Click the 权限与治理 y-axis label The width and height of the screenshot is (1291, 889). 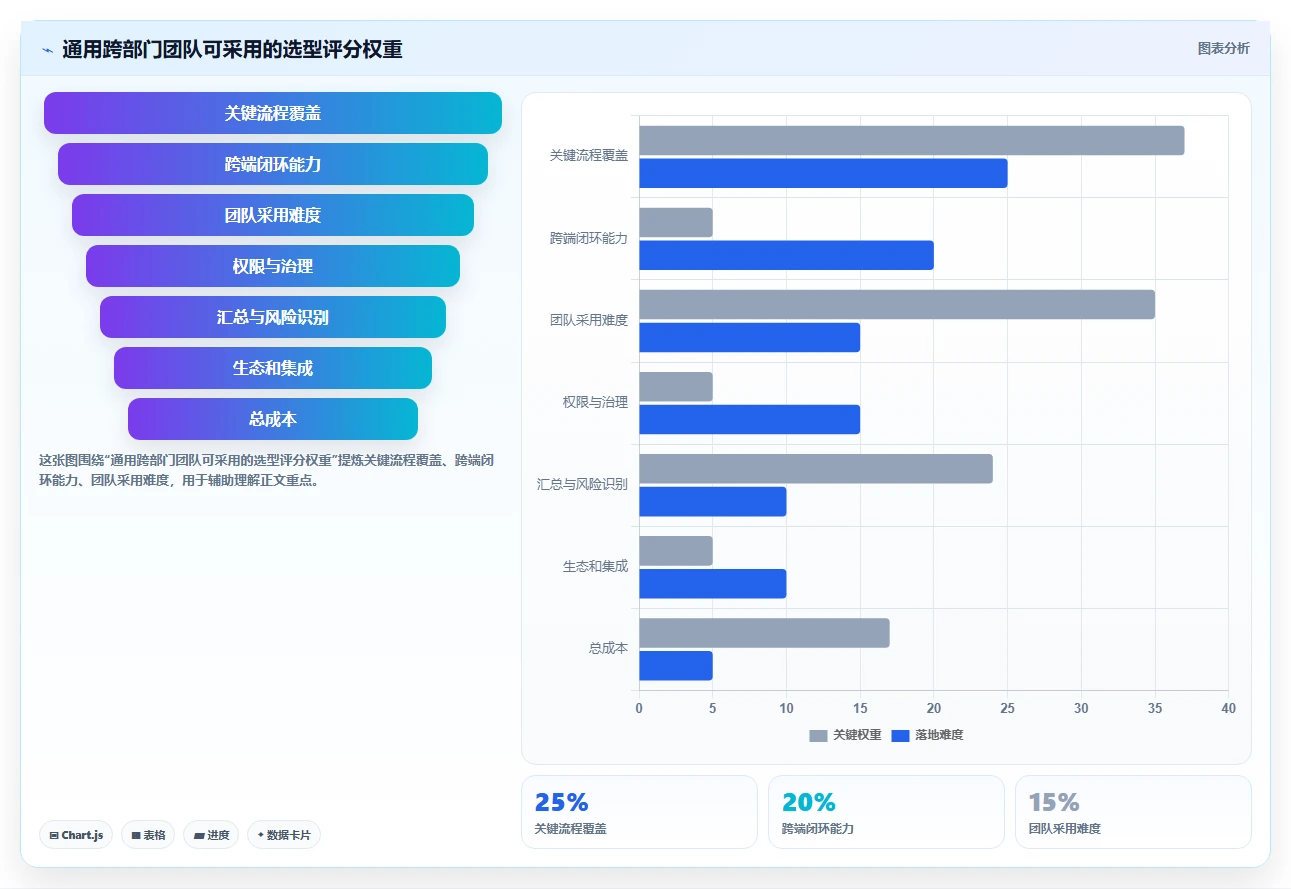coord(595,402)
